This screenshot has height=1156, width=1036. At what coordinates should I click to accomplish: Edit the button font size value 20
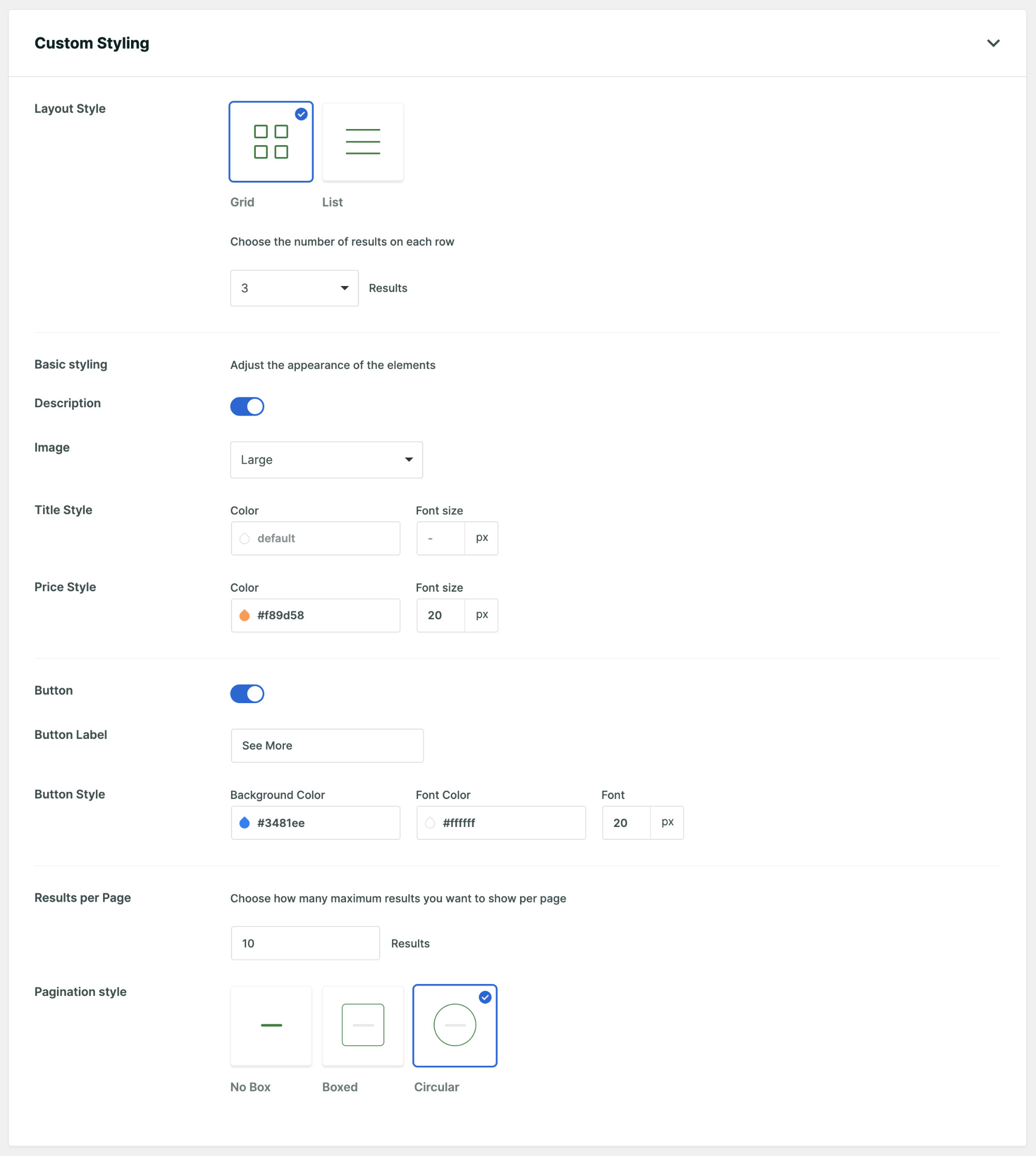point(626,822)
